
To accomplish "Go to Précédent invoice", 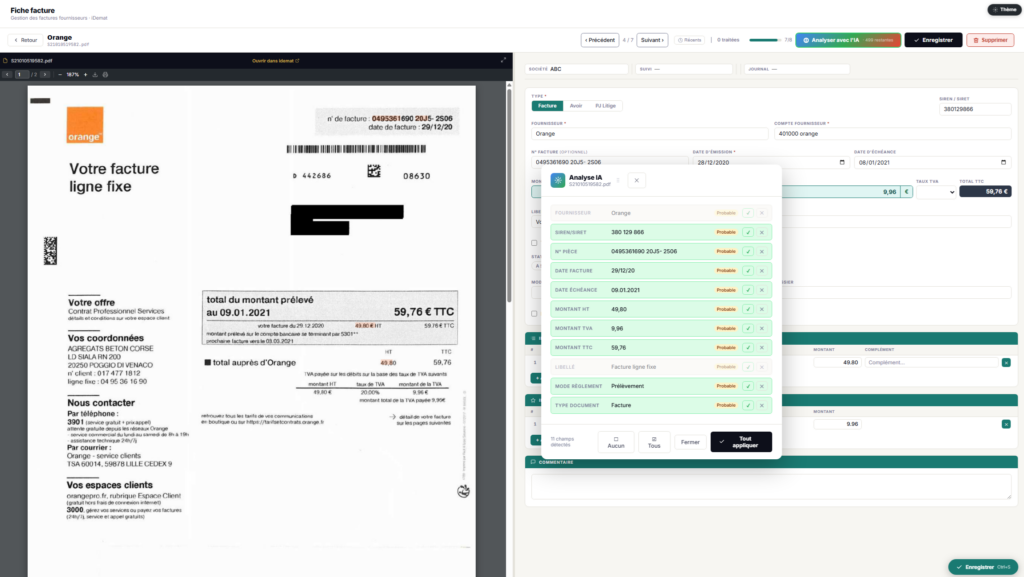I will (600, 40).
